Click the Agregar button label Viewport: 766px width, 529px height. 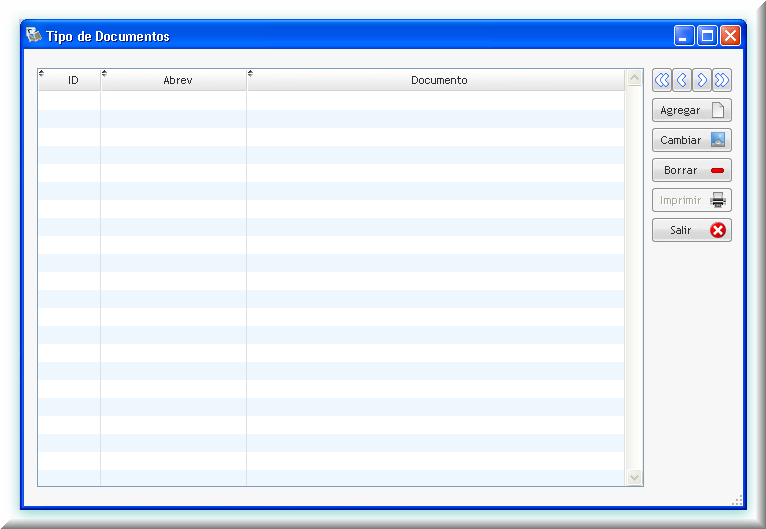click(680, 110)
